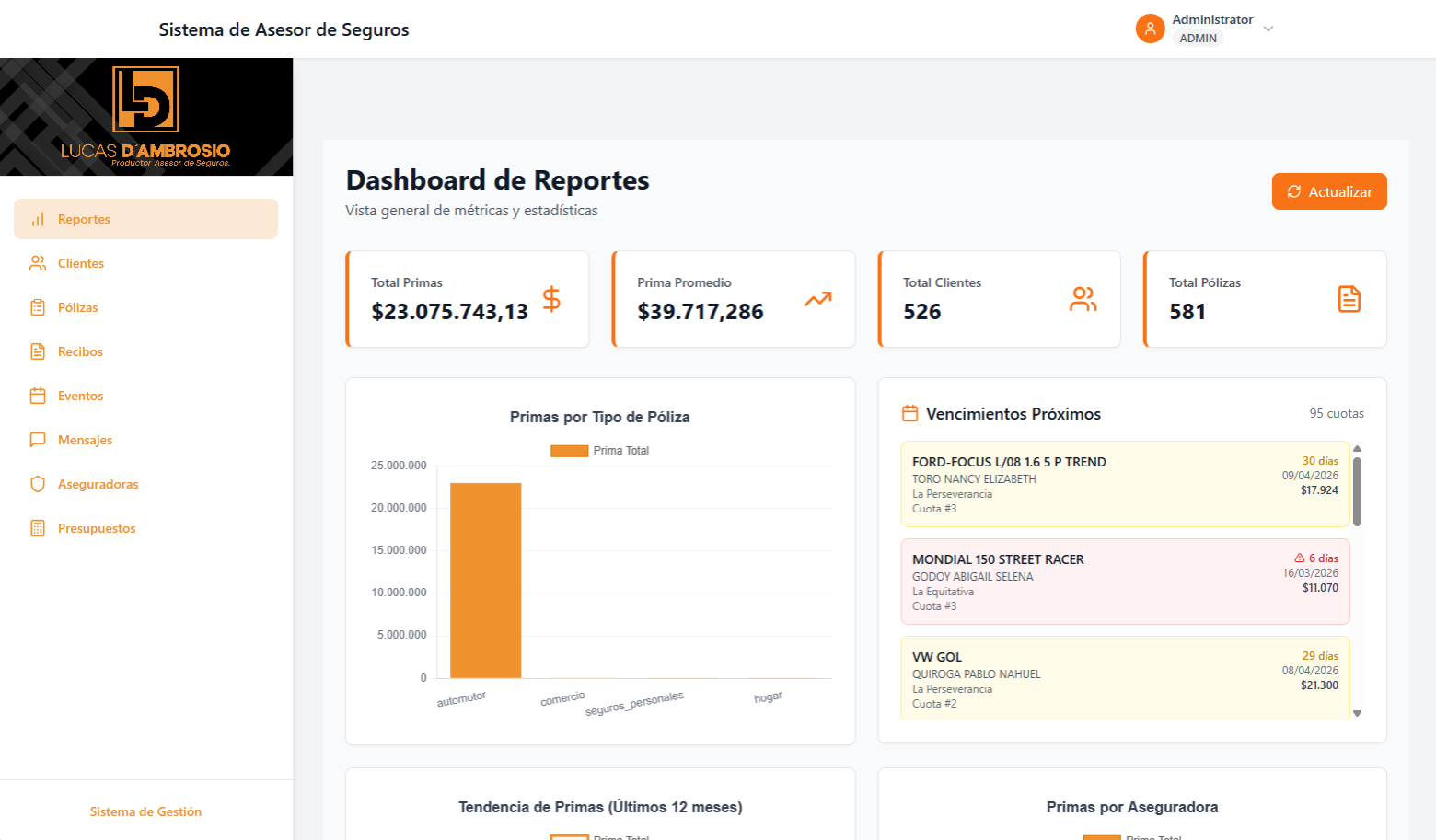Click the Reportes bar chart icon

coord(38,219)
